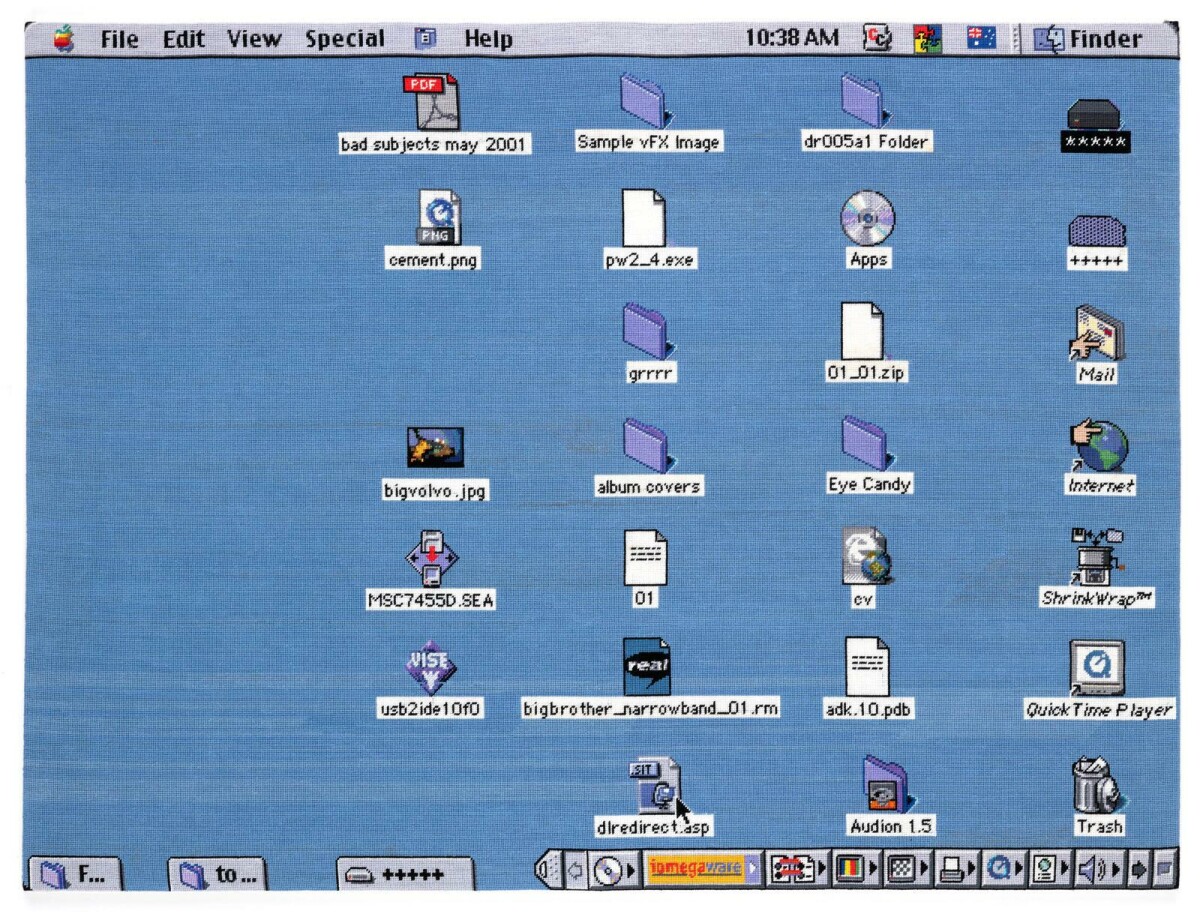Launch the Mail alias

point(1097,333)
